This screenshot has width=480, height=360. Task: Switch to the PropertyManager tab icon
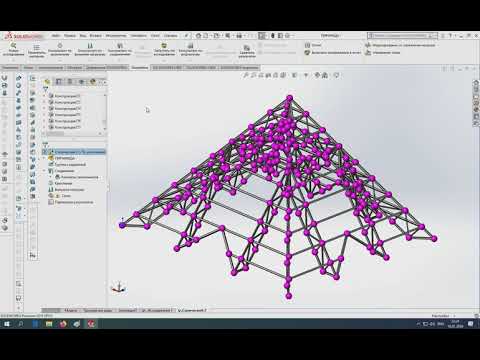coord(59,82)
